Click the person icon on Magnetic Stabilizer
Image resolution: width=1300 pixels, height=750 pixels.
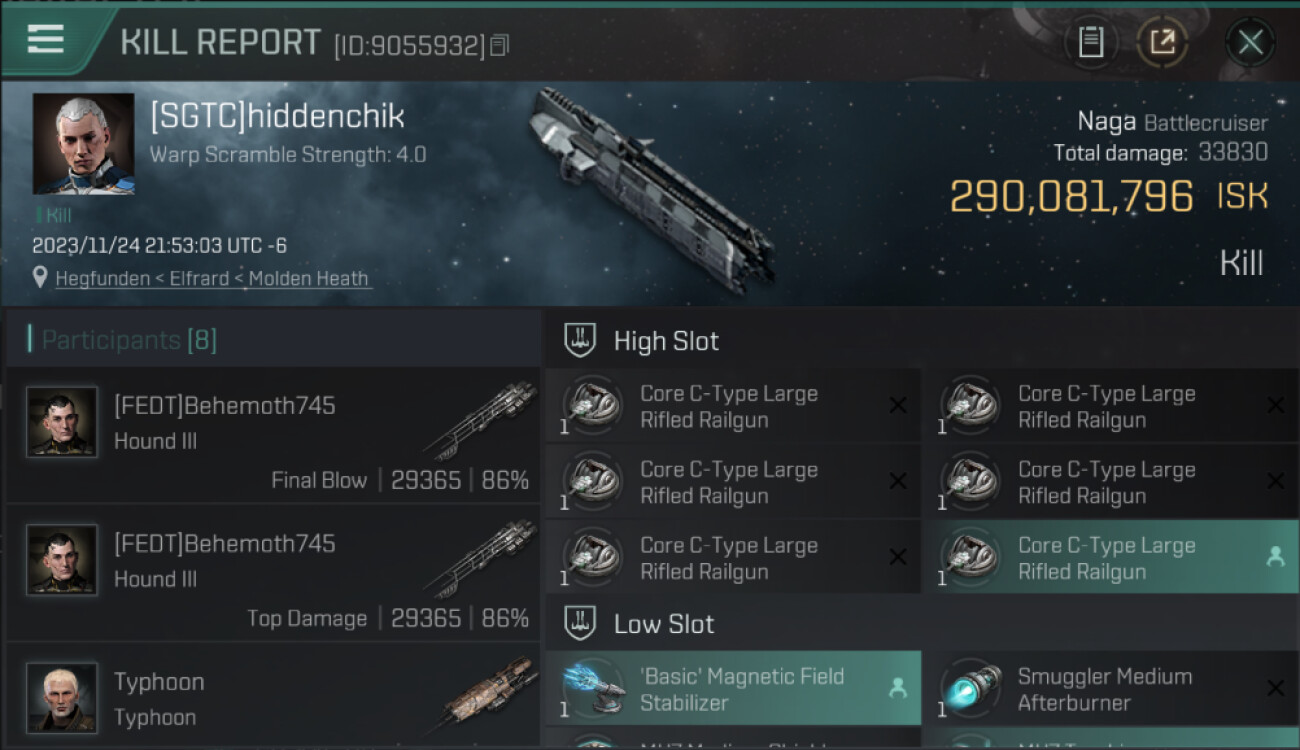pyautogui.click(x=897, y=688)
